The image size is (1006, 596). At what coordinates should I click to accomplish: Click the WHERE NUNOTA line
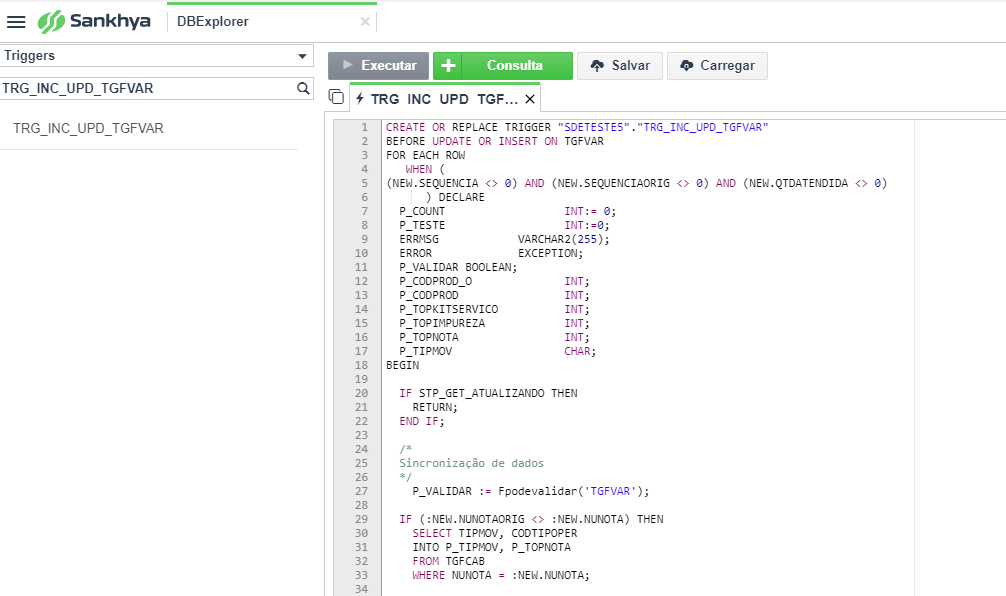(x=501, y=576)
